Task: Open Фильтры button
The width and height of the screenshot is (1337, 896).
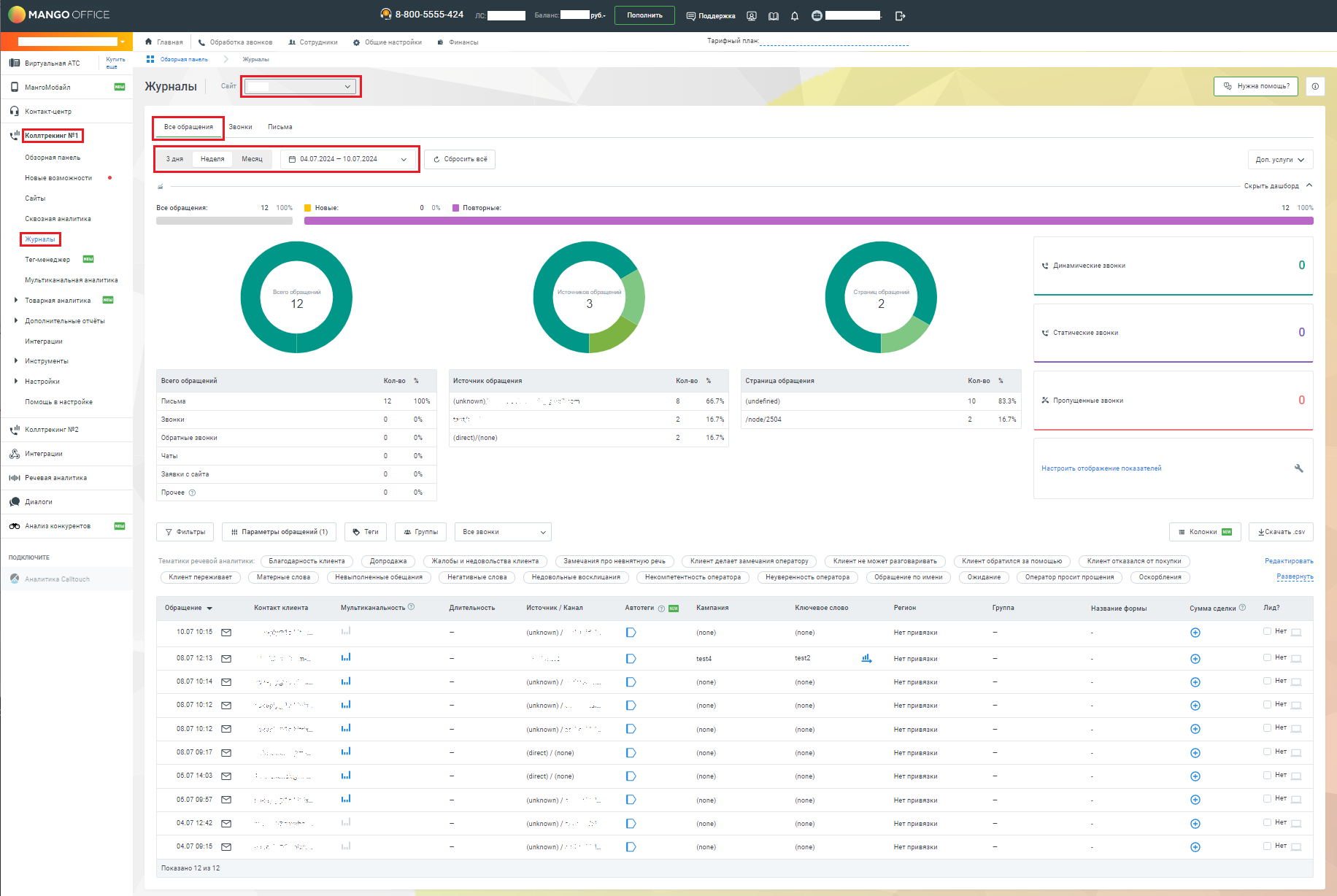Action: [185, 532]
